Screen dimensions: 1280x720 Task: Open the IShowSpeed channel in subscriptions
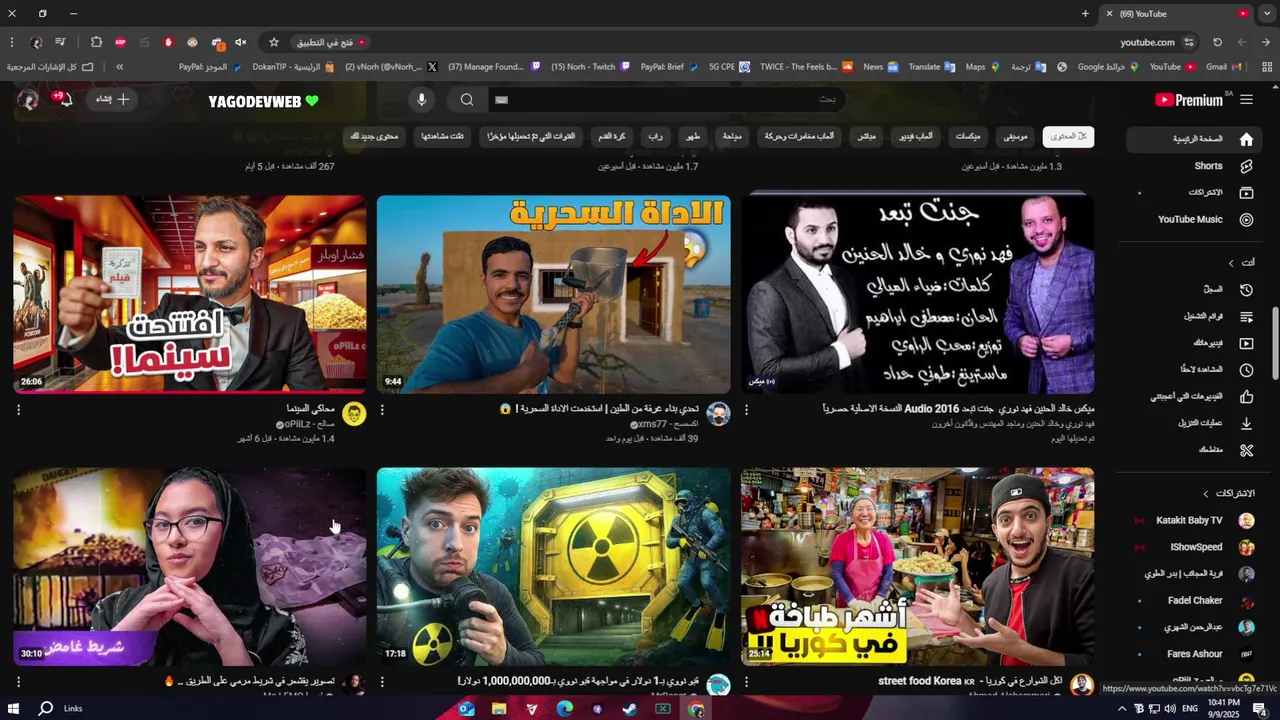pos(1196,547)
